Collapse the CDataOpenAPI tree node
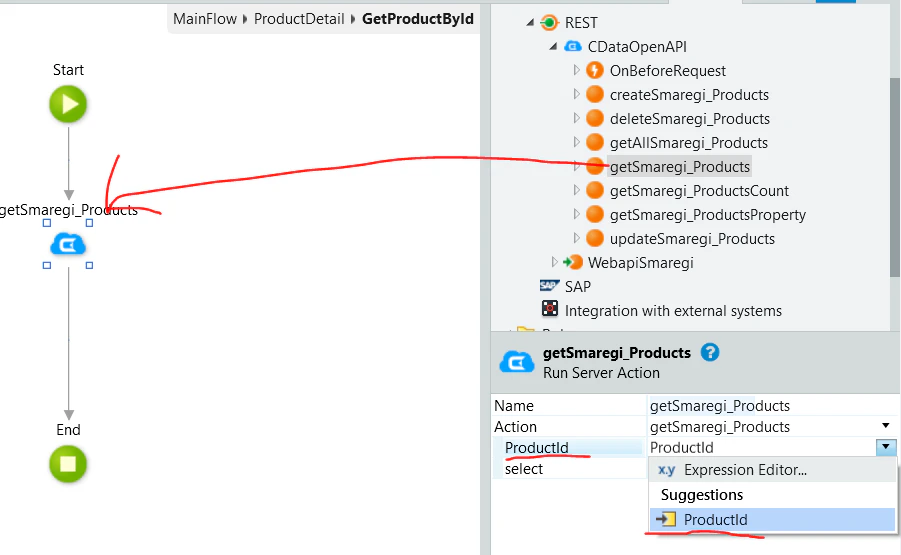The image size is (901, 555). click(x=553, y=46)
